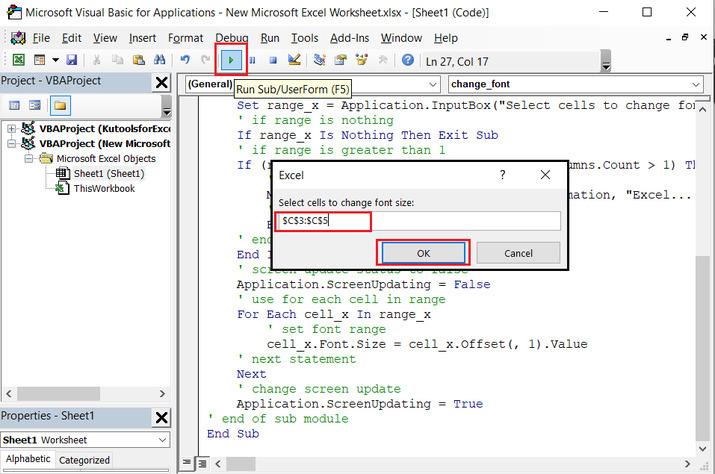The height and width of the screenshot is (474, 715).
Task: Open the Run menu
Action: coord(270,38)
